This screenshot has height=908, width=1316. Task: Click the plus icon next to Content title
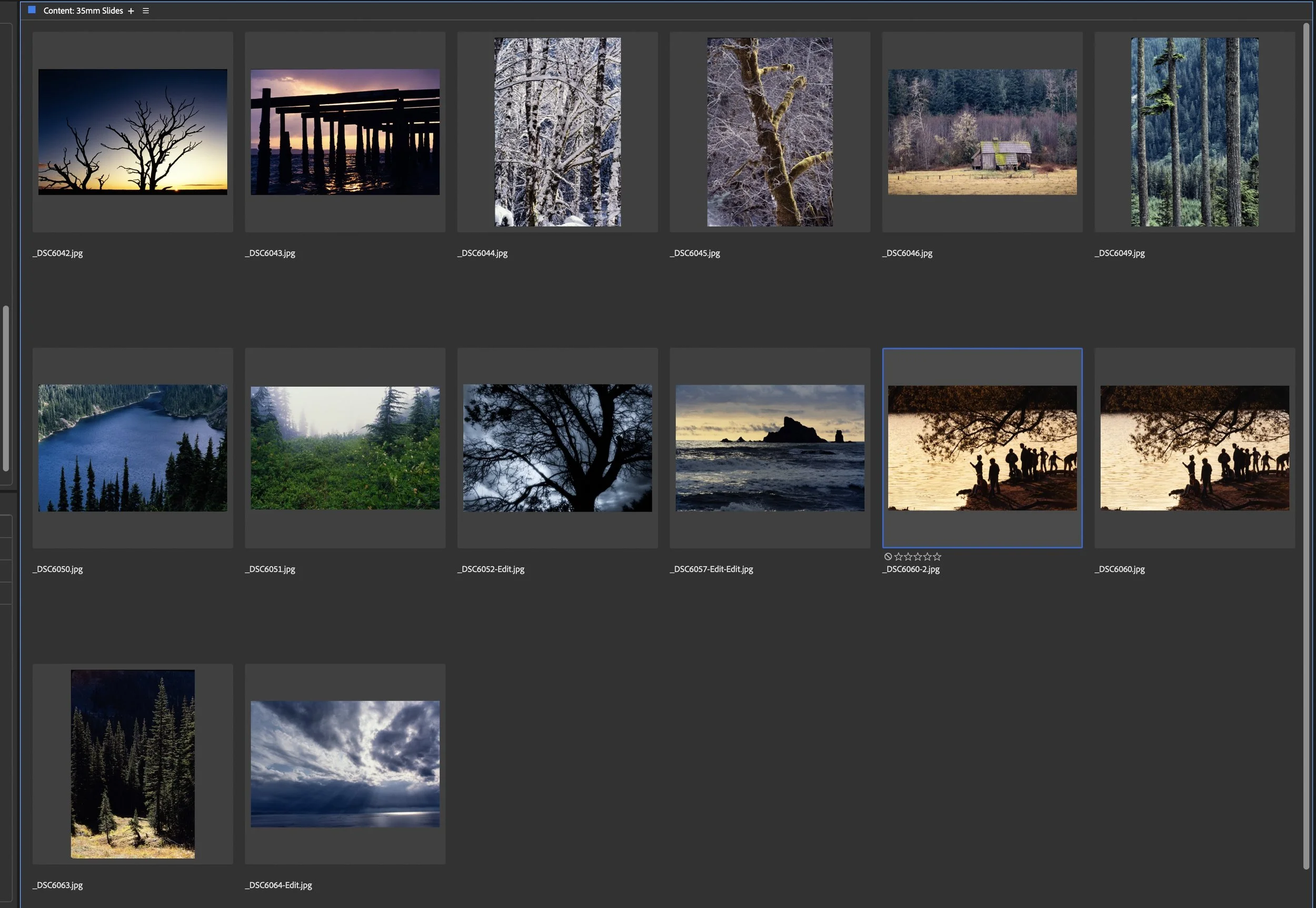click(x=131, y=11)
